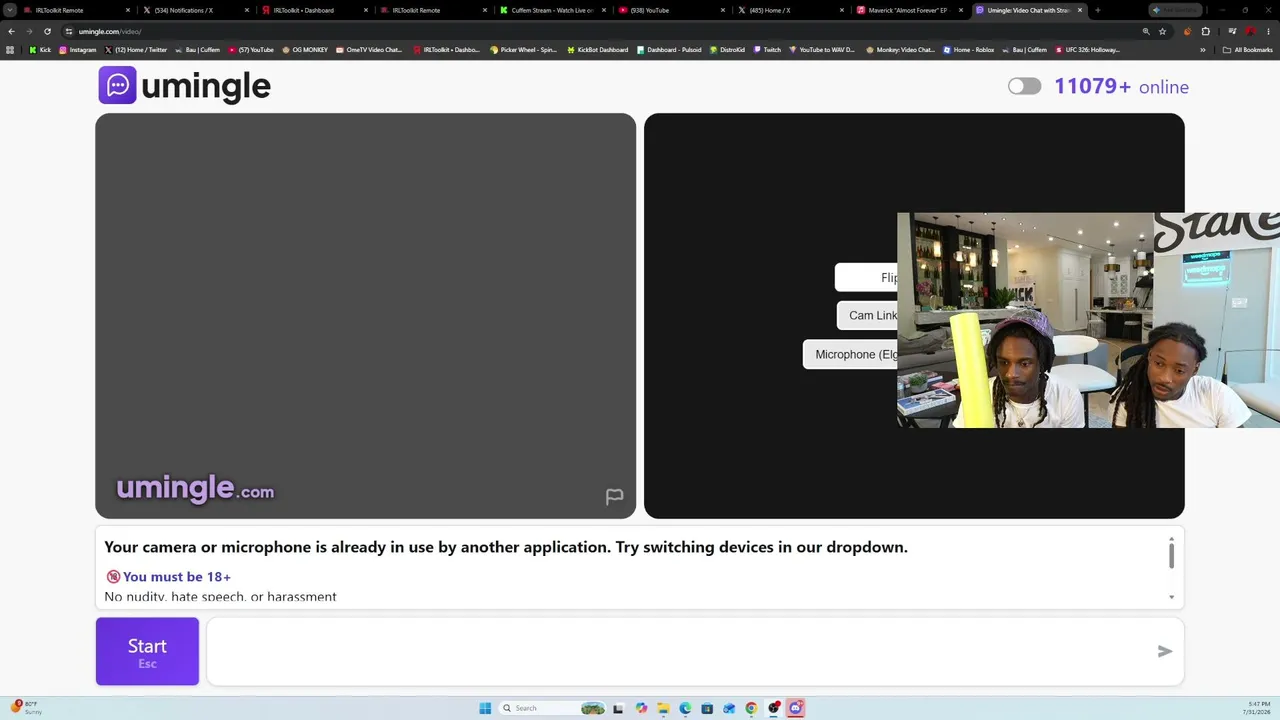1280x720 pixels.
Task: Open Discord from the taskbar
Action: pos(795,708)
